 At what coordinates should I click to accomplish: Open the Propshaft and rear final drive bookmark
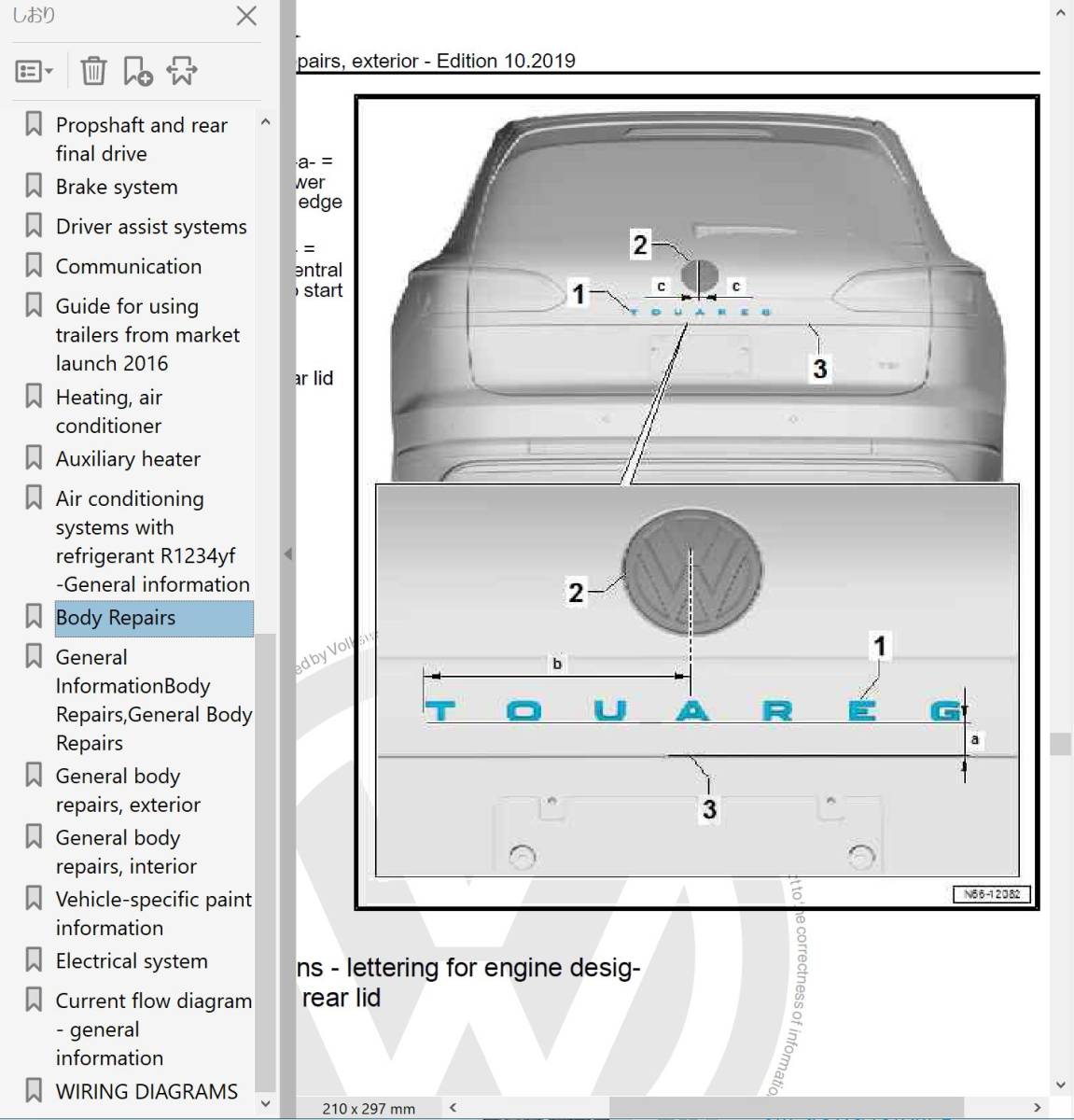[x=142, y=139]
